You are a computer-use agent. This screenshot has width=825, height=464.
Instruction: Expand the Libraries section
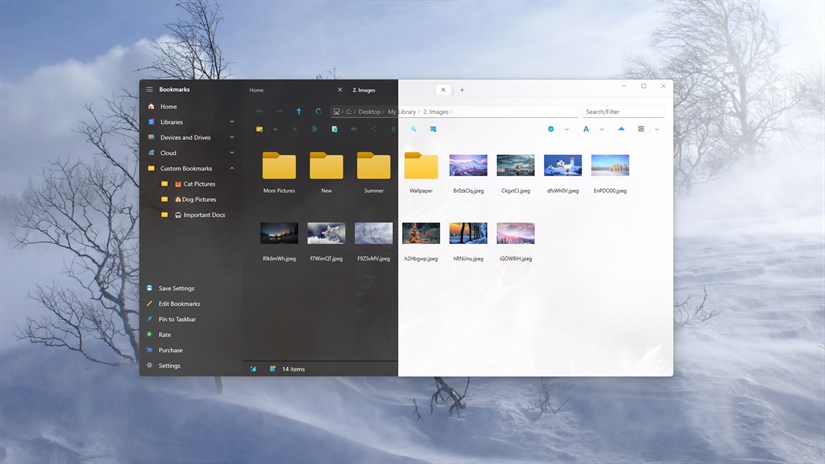click(232, 122)
